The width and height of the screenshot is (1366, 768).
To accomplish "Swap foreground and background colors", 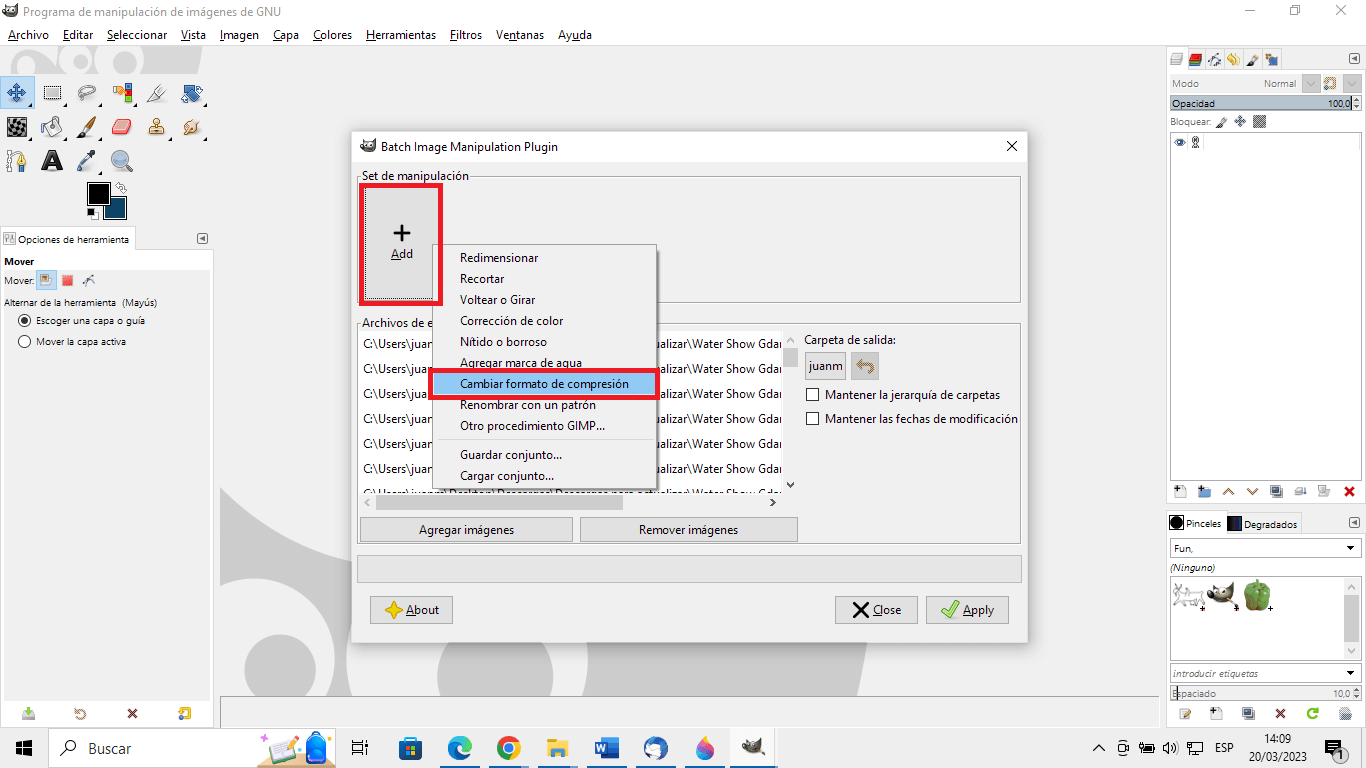I will (121, 187).
